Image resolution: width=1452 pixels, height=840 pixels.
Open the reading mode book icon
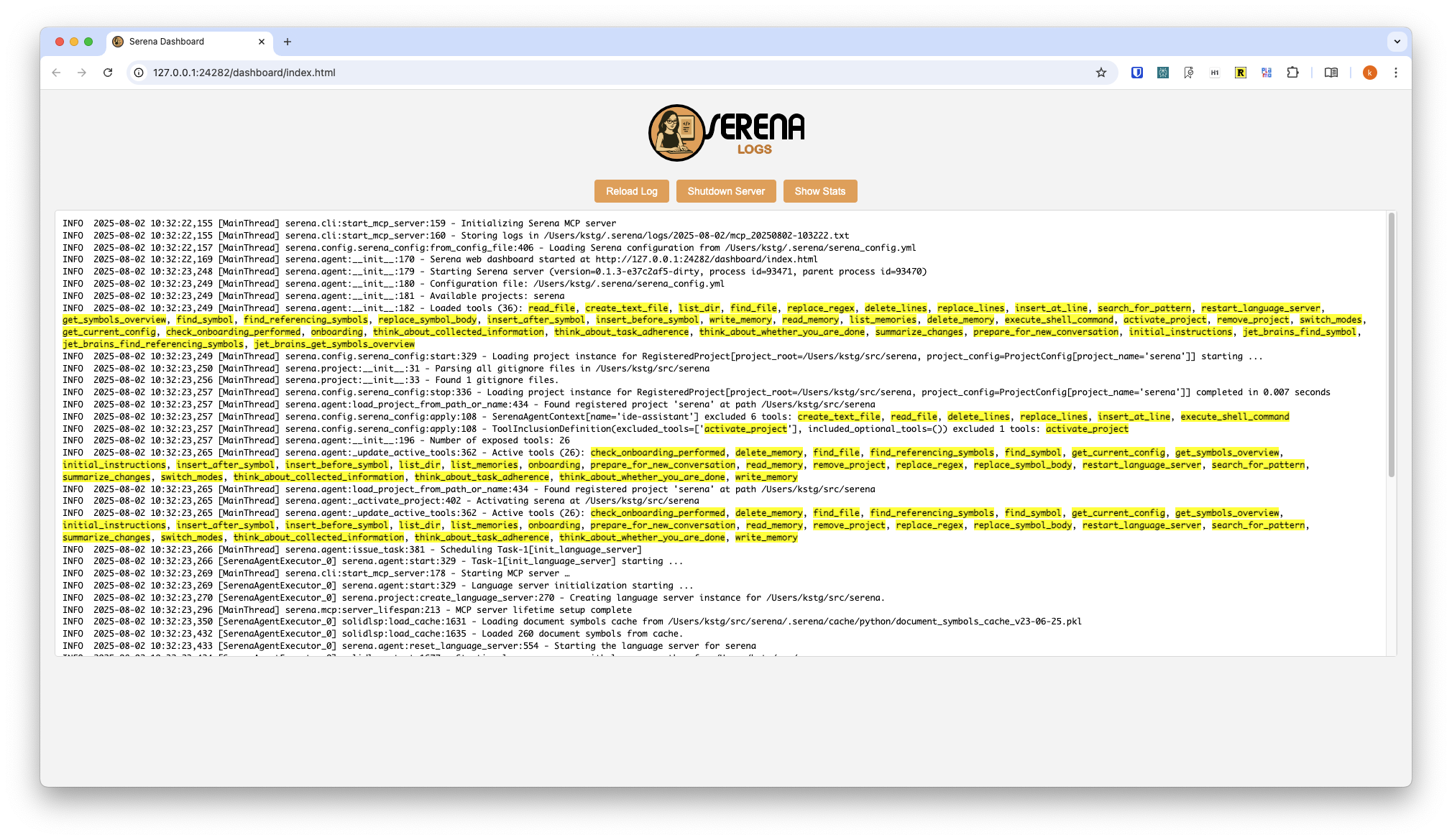pyautogui.click(x=1331, y=73)
